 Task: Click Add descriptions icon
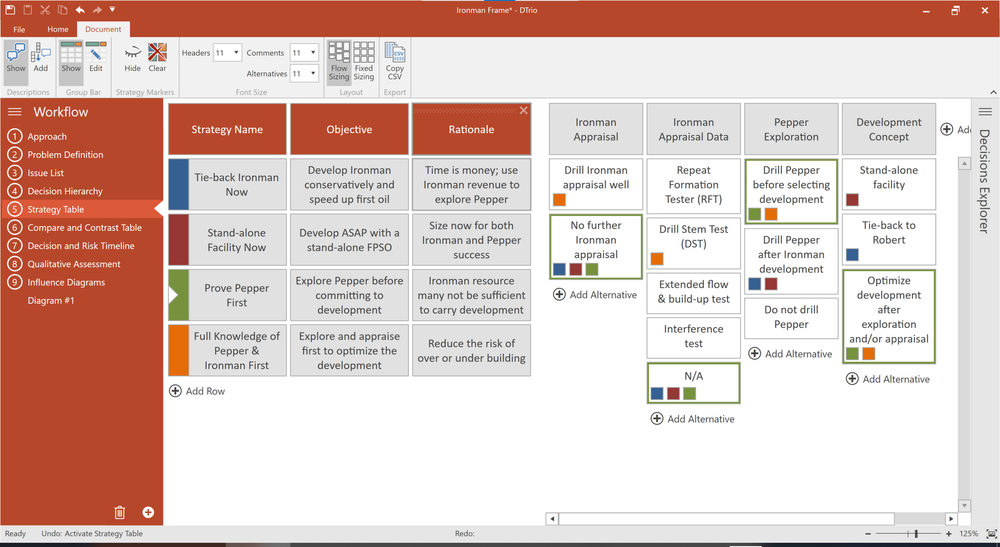click(x=41, y=58)
